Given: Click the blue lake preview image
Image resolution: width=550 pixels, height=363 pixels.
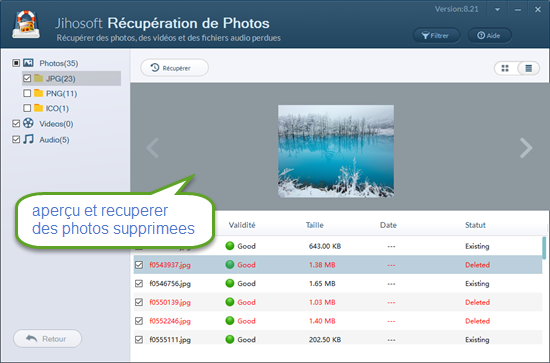Looking at the screenshot, I should point(336,151).
